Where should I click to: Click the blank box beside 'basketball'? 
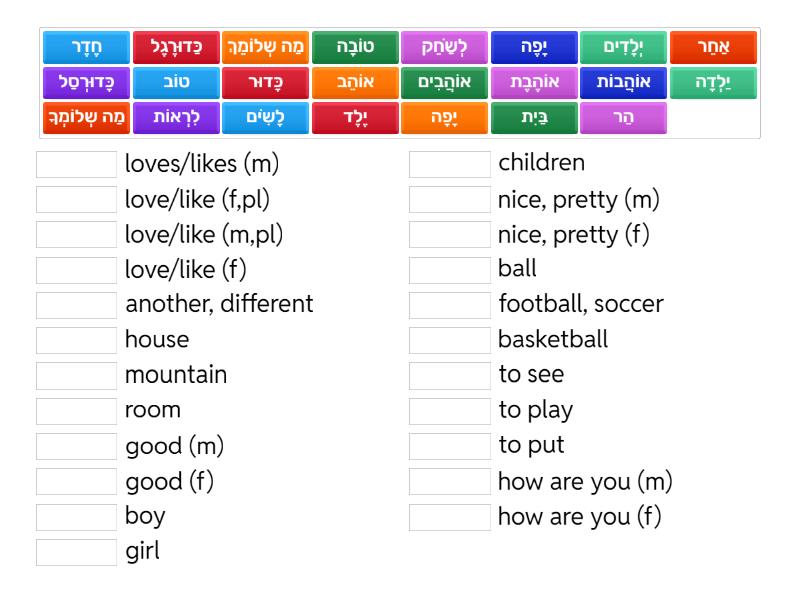pyautogui.click(x=449, y=340)
